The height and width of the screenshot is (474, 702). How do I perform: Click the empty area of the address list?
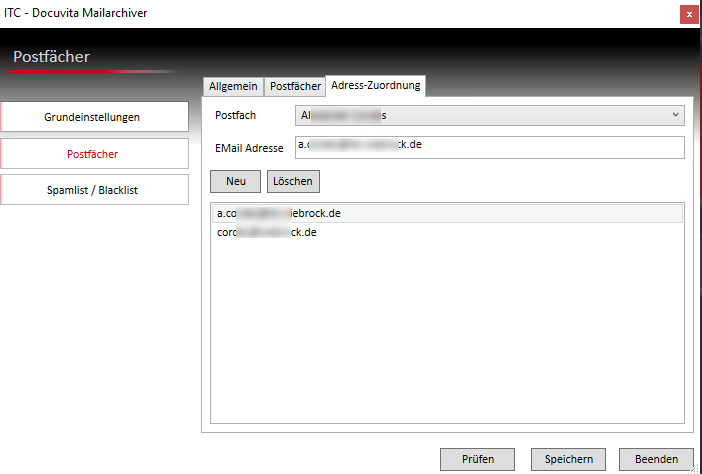(446, 330)
